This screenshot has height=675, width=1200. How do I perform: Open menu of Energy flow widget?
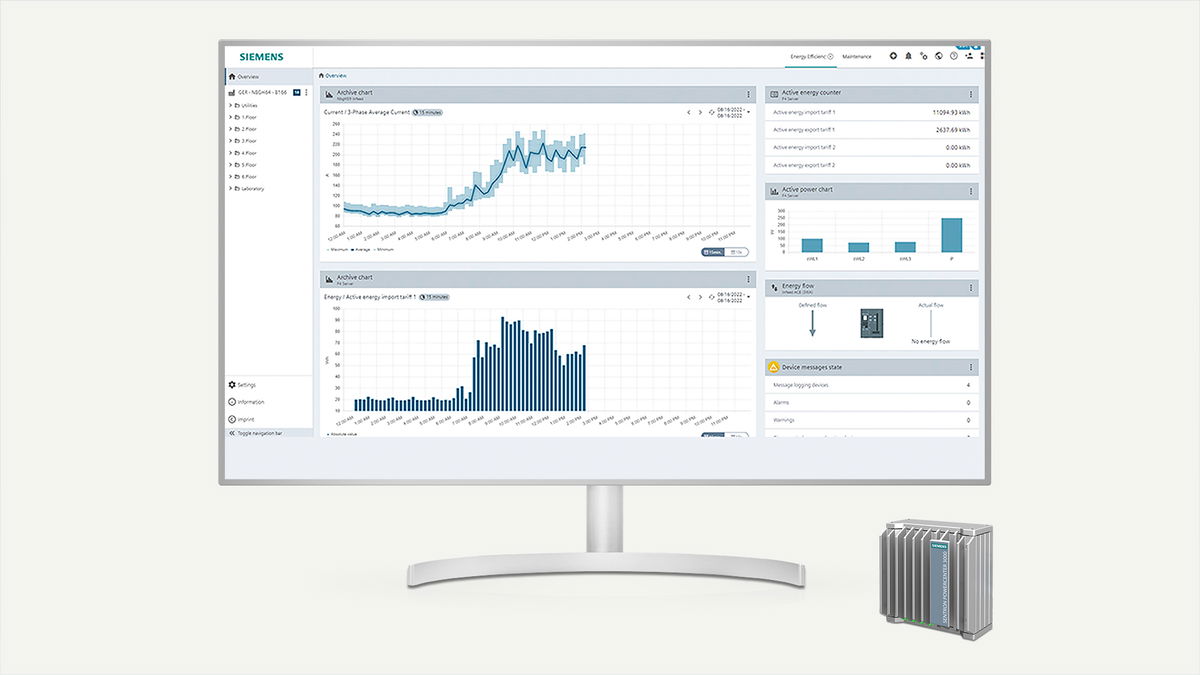(970, 288)
